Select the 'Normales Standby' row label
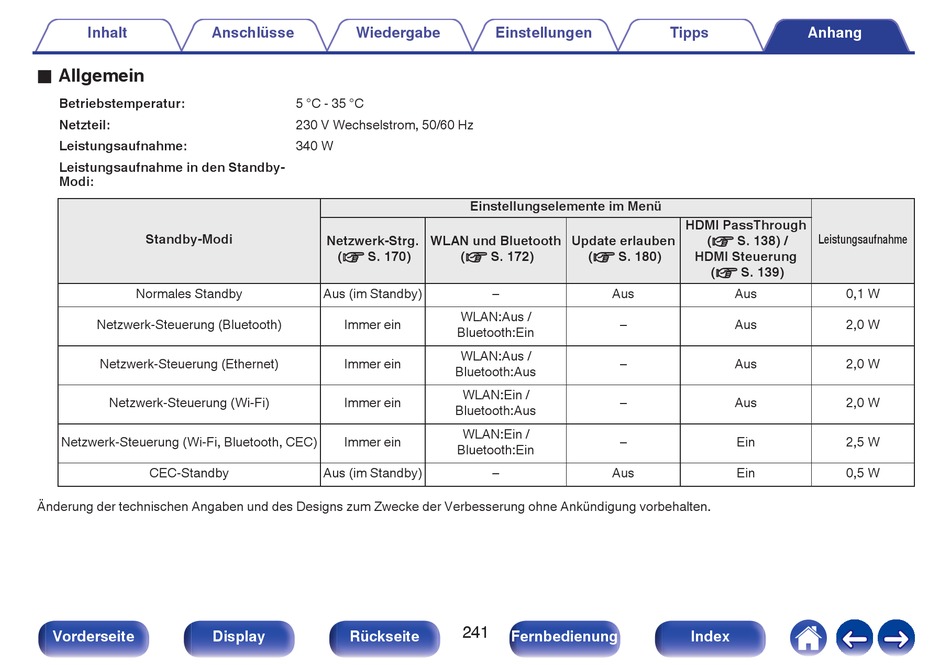Image resolution: width=950 pixels, height=665 pixels. pyautogui.click(x=189, y=294)
